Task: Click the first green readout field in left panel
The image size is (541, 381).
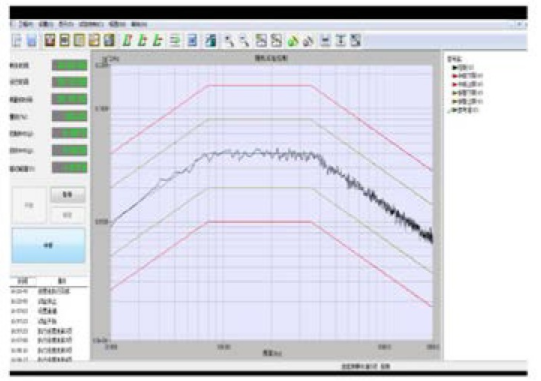Action: click(x=69, y=65)
